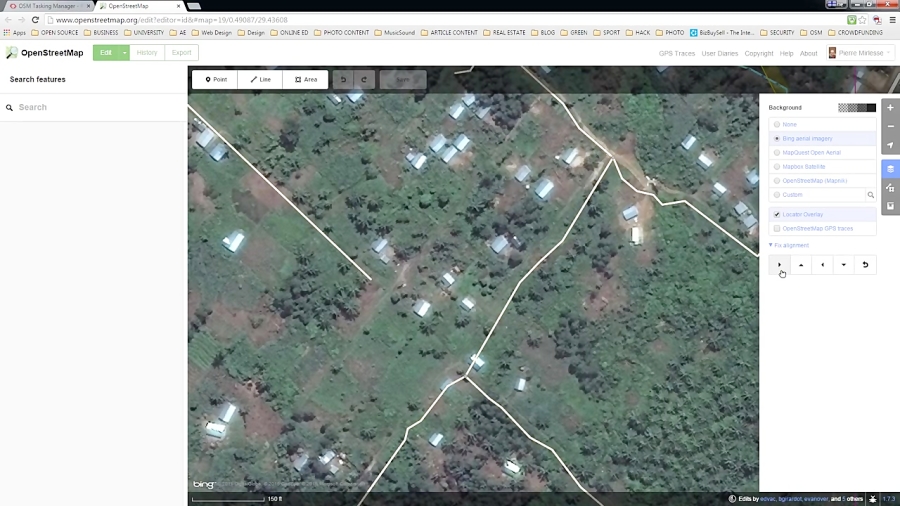Open the OSM bookmarks folder

click(811, 33)
